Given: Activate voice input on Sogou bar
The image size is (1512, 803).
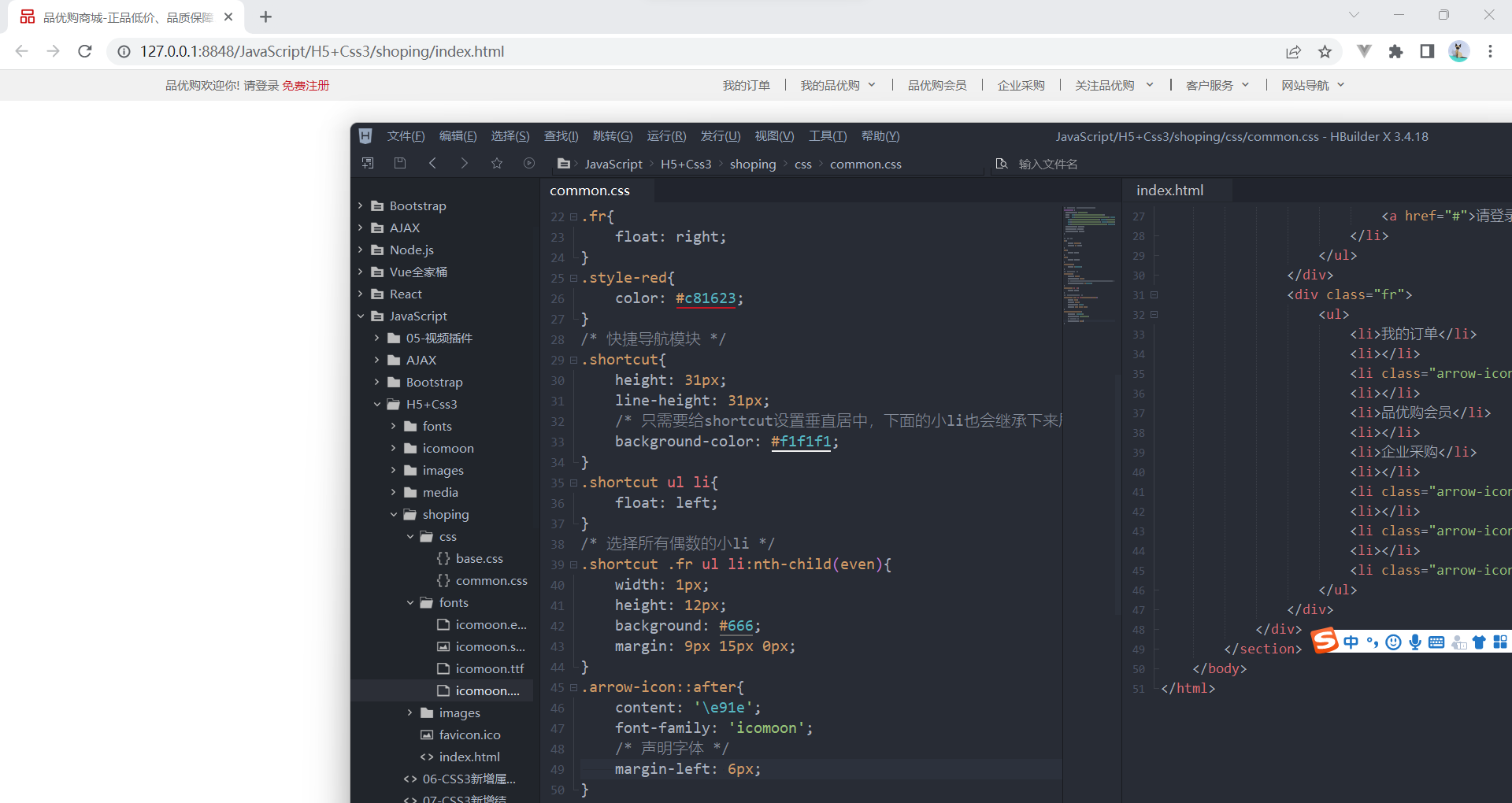Looking at the screenshot, I should [1415, 642].
